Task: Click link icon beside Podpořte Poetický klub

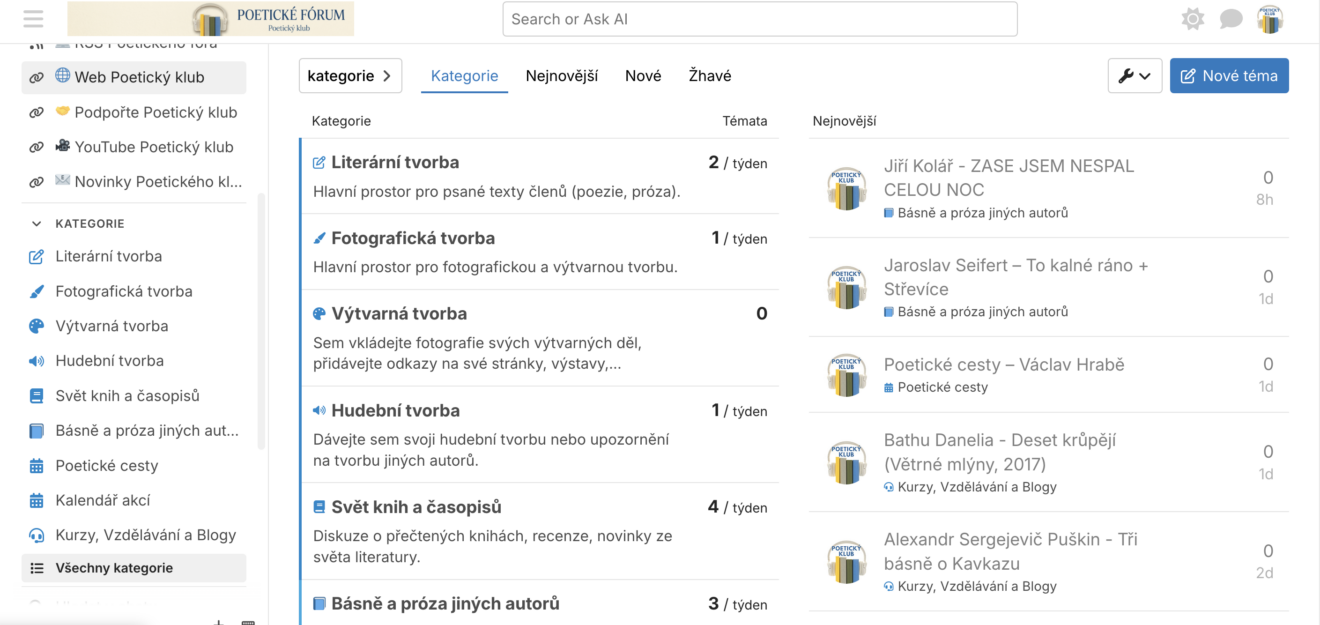Action: (36, 113)
